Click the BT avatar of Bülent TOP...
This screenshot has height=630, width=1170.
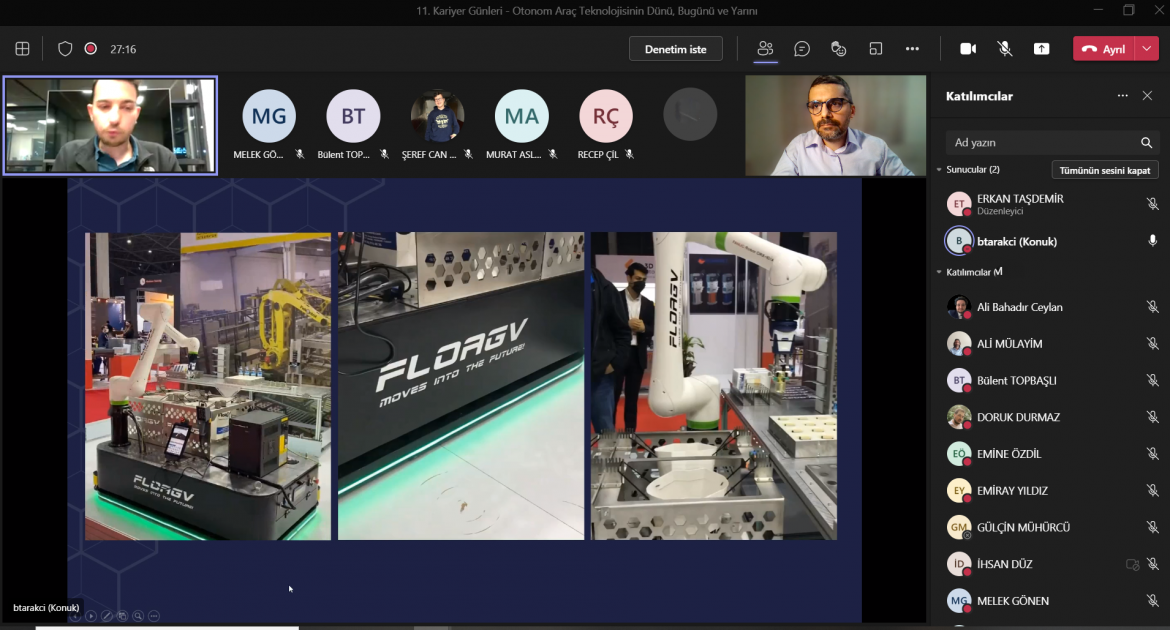[353, 116]
